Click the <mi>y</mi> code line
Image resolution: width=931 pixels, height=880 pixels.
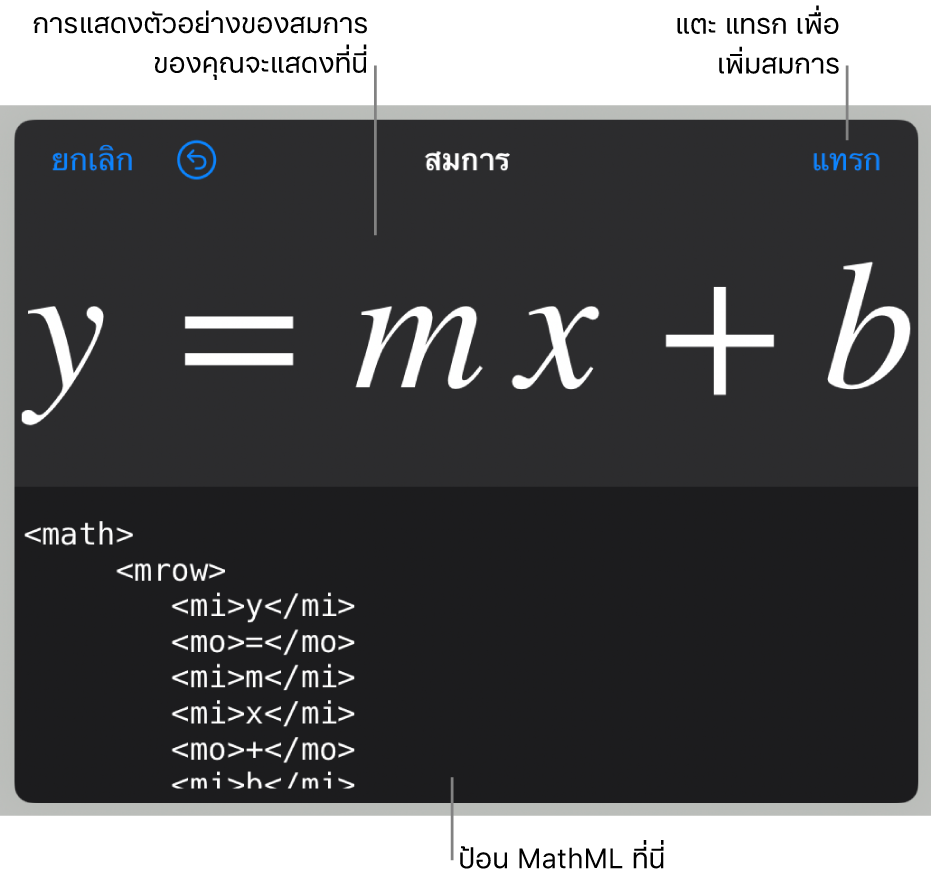pos(263,607)
